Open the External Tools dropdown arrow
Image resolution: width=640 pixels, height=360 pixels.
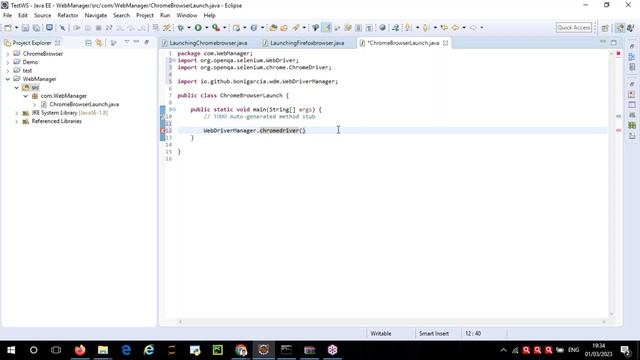click(224, 28)
